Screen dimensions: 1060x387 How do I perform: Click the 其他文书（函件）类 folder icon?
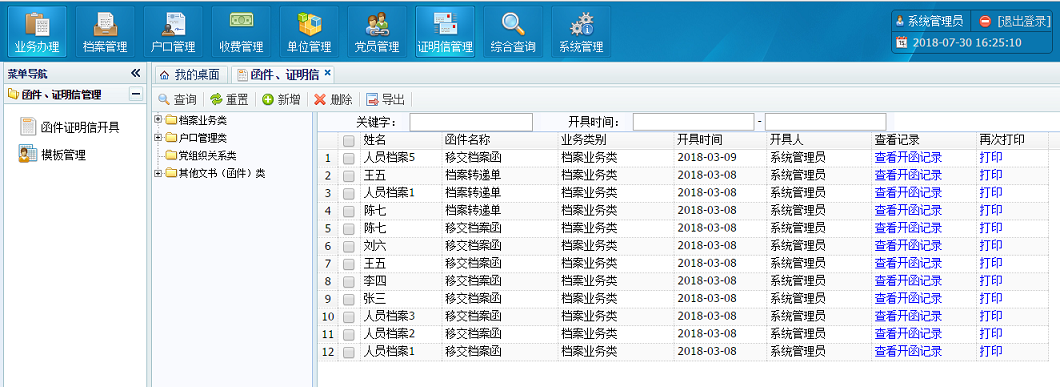tap(171, 173)
